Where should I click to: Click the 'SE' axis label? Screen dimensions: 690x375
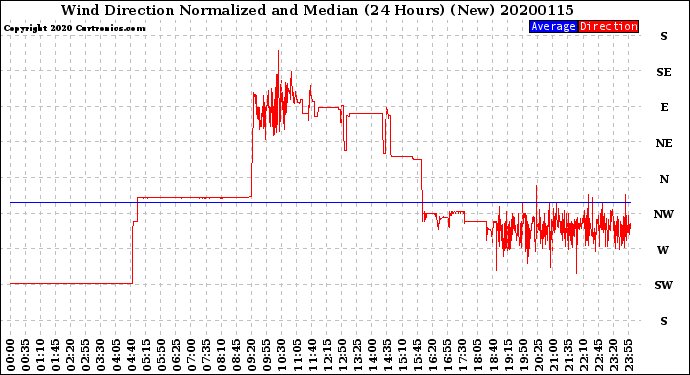[664, 72]
